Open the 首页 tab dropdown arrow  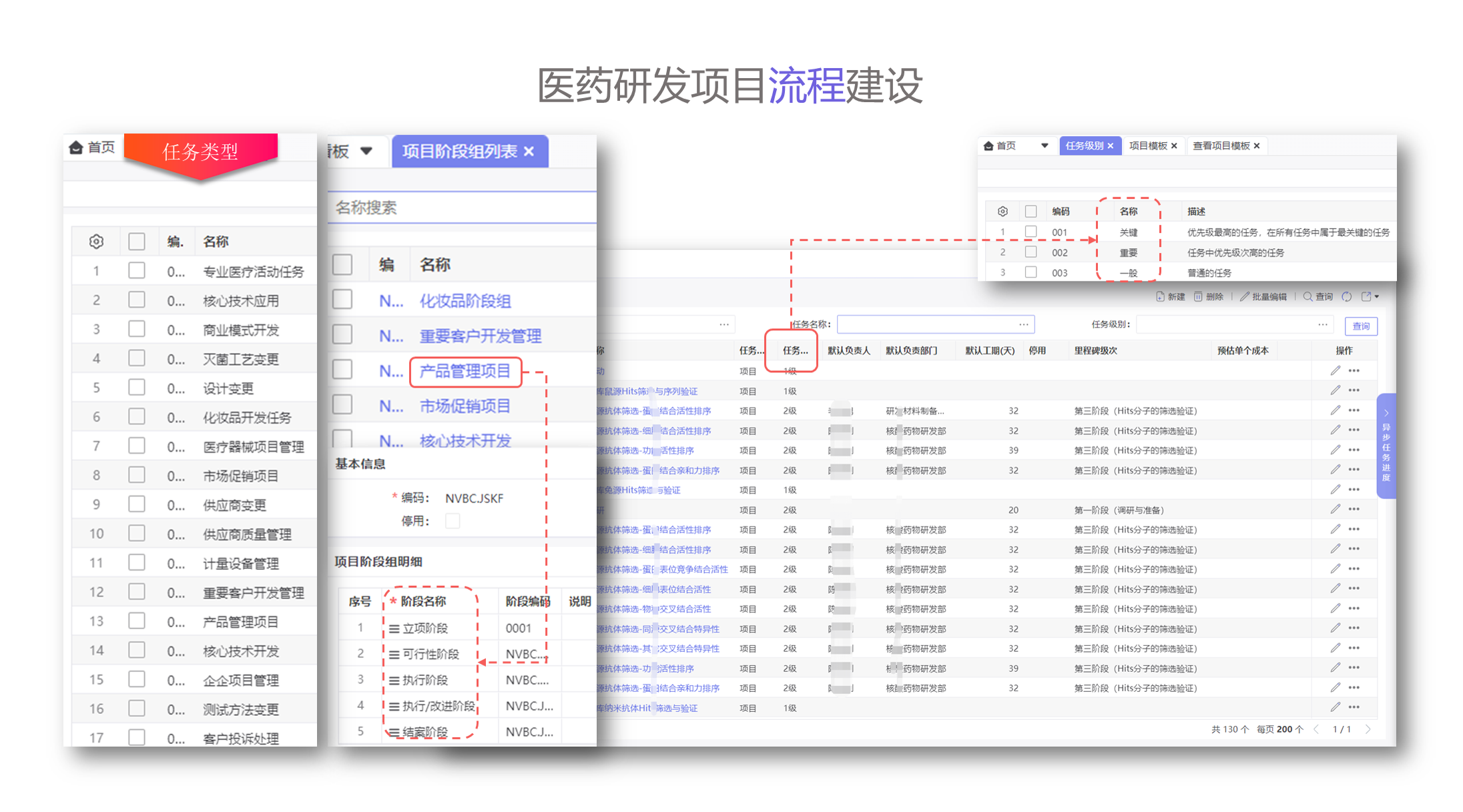1045,145
